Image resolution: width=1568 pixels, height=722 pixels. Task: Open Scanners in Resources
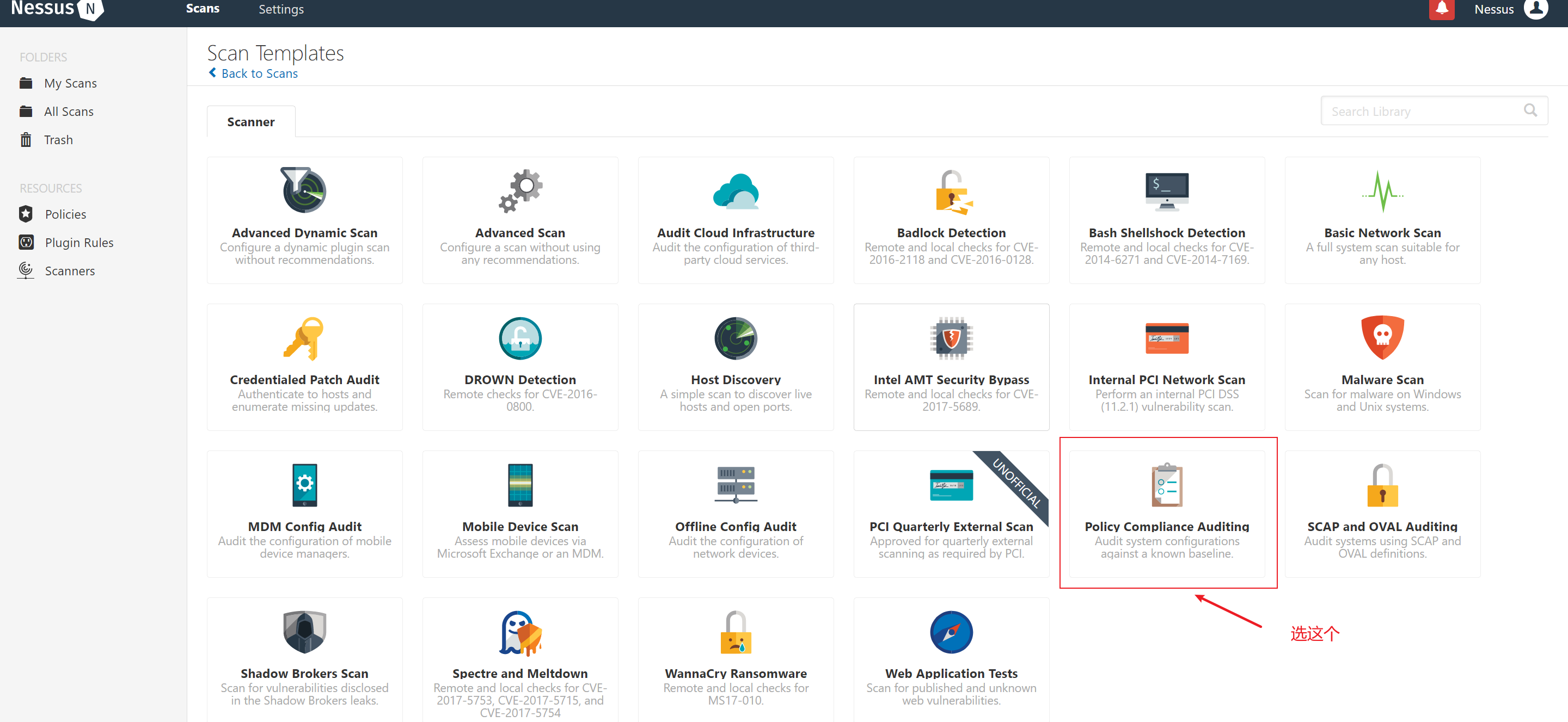tap(70, 270)
